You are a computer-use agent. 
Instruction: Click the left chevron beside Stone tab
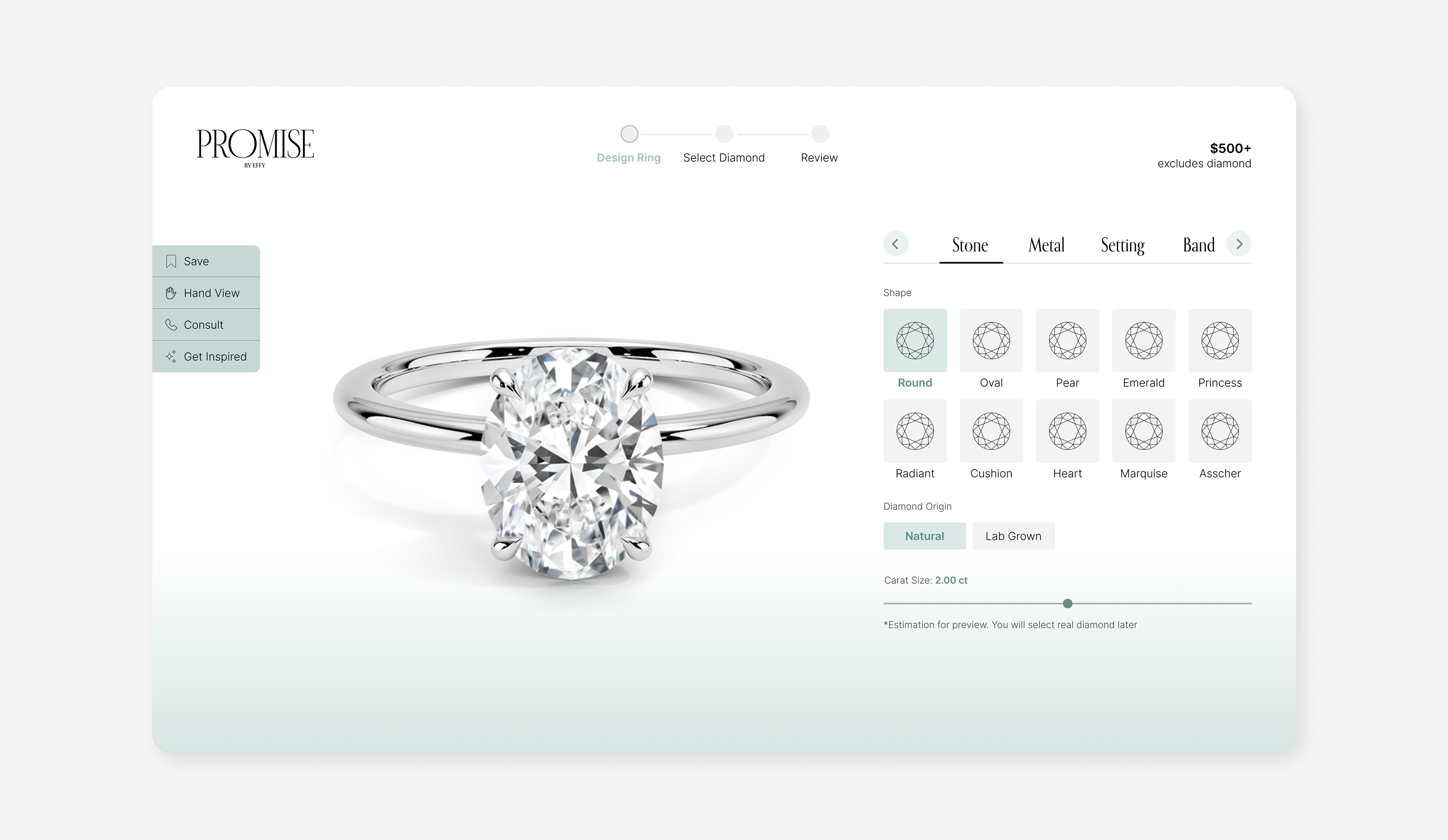pyautogui.click(x=896, y=244)
